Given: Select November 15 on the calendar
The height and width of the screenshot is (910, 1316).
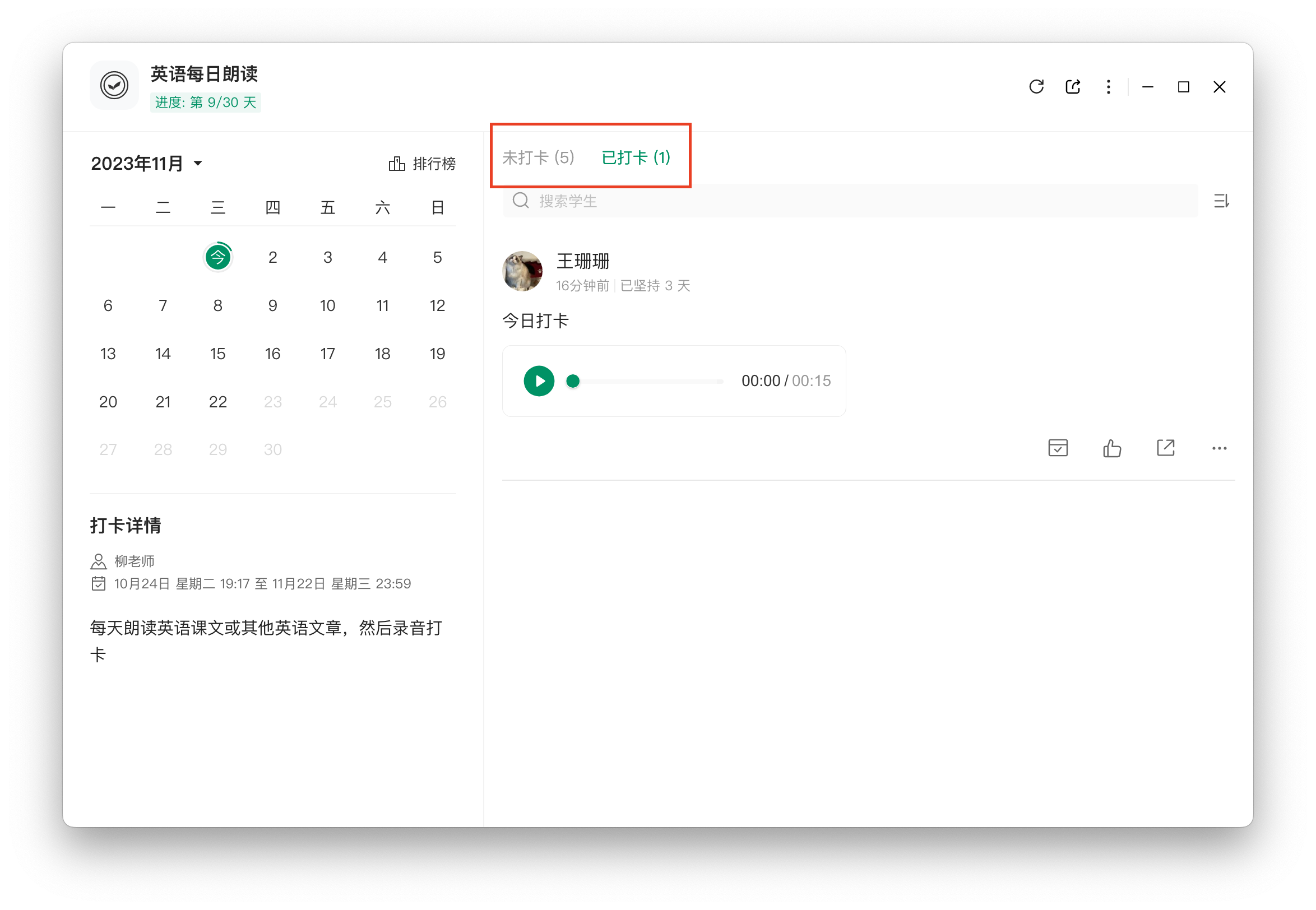Looking at the screenshot, I should pos(218,354).
